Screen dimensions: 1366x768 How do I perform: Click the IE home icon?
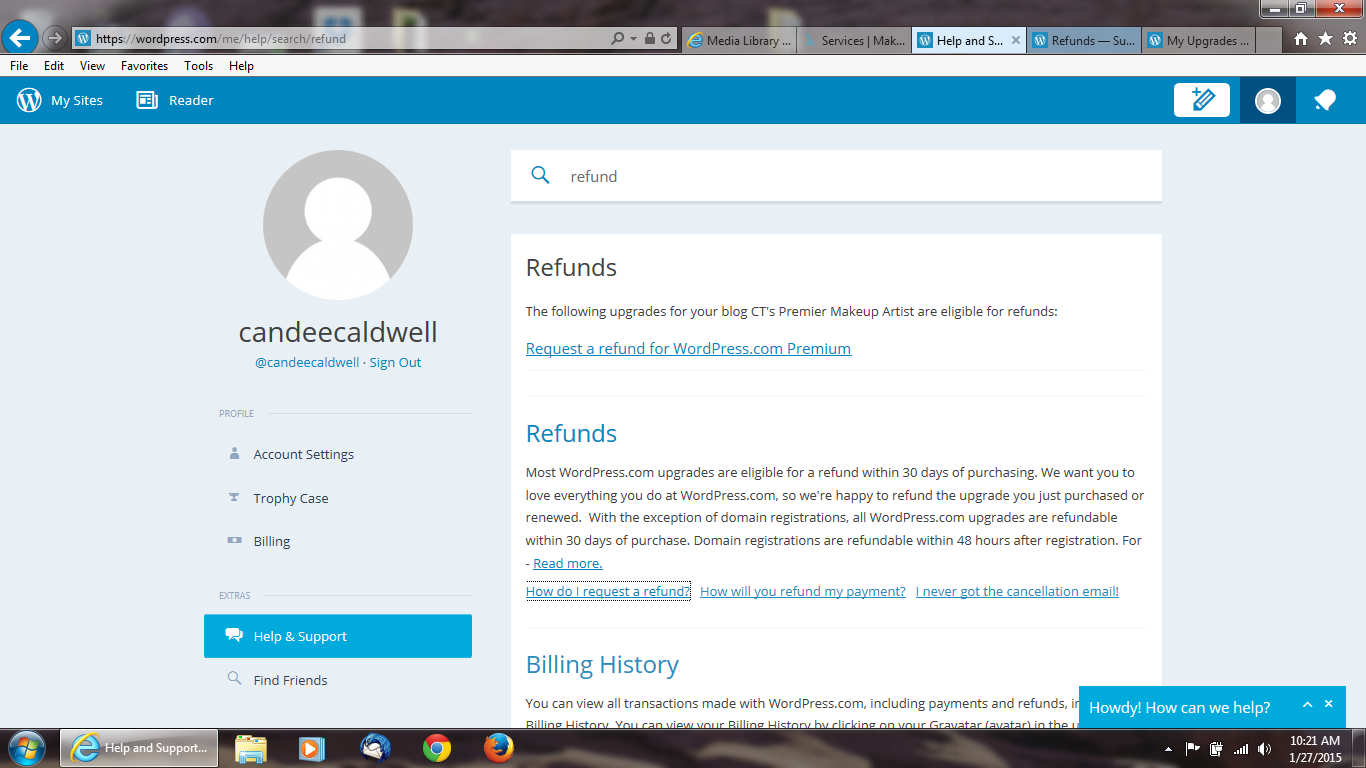click(x=1300, y=39)
